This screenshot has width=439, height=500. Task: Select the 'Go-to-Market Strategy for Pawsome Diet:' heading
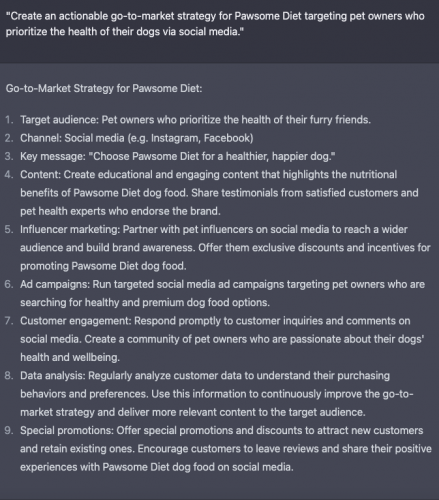pyautogui.click(x=104, y=88)
